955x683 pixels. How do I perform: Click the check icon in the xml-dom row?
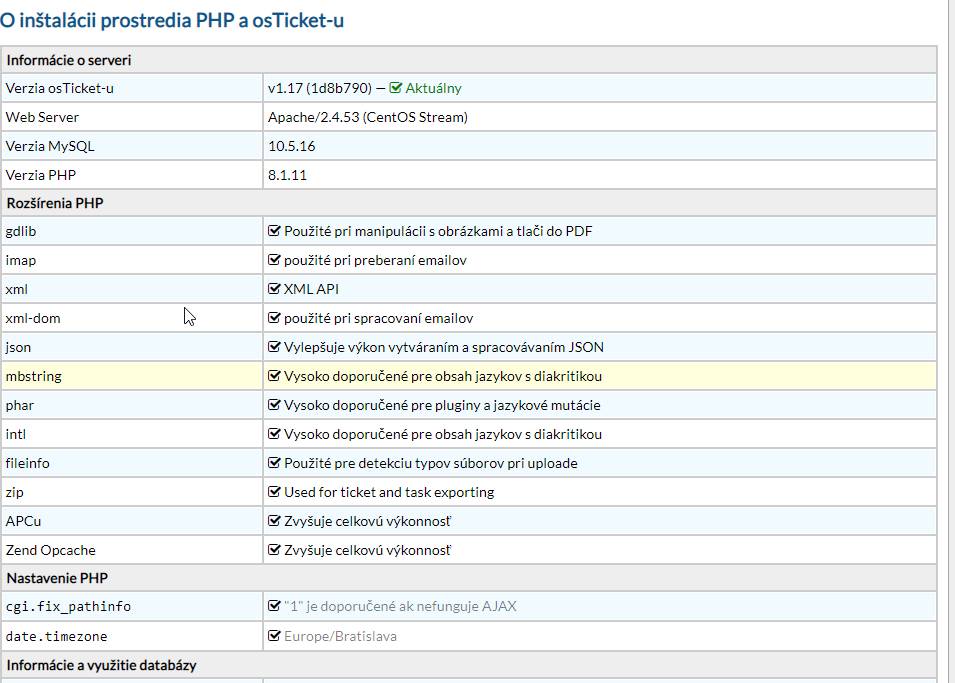coord(274,317)
